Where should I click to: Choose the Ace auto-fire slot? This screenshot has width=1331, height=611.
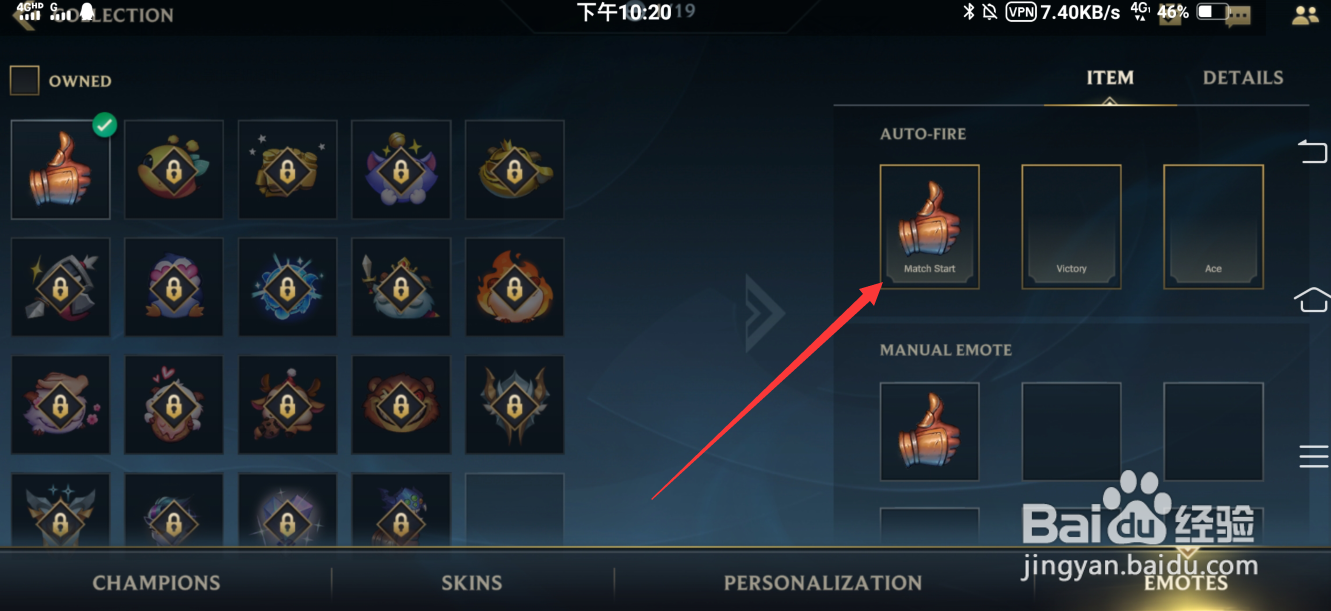(x=1213, y=227)
